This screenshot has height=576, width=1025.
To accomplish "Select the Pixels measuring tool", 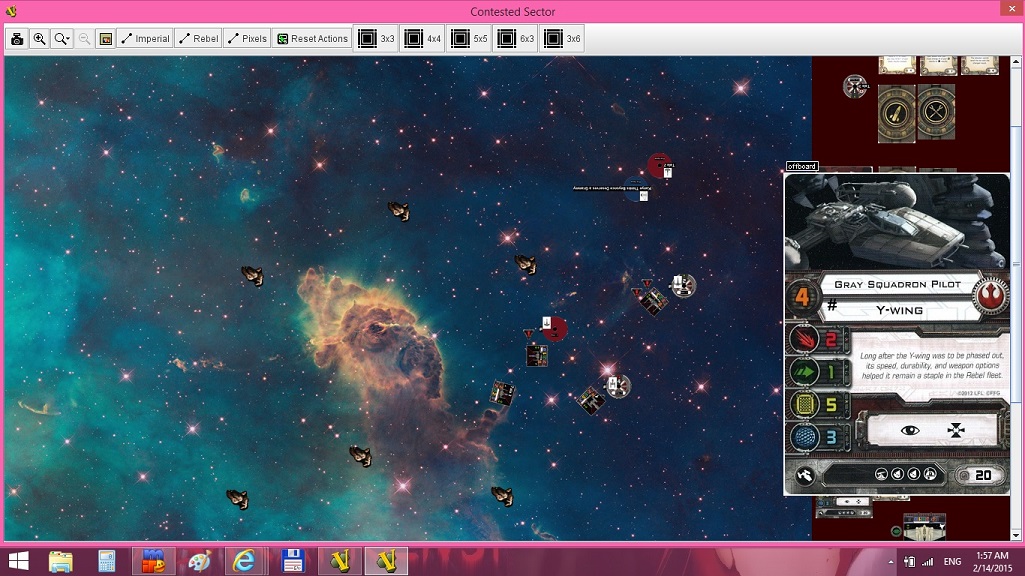I will tap(247, 39).
